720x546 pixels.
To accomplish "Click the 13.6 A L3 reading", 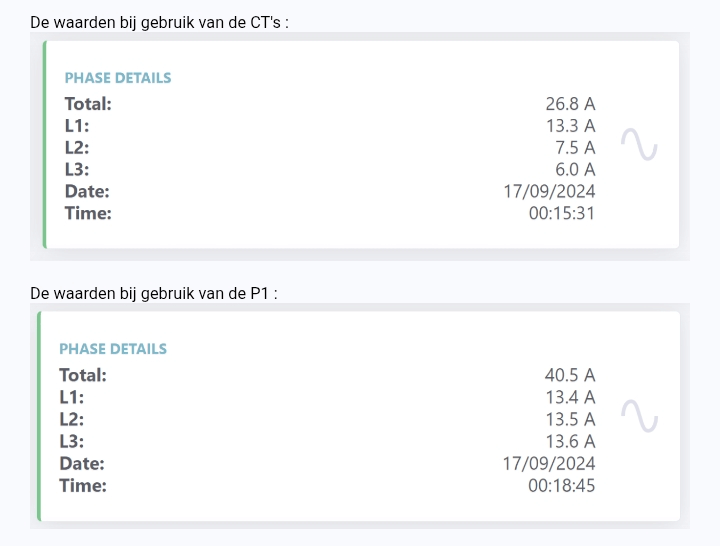I will click(570, 441).
